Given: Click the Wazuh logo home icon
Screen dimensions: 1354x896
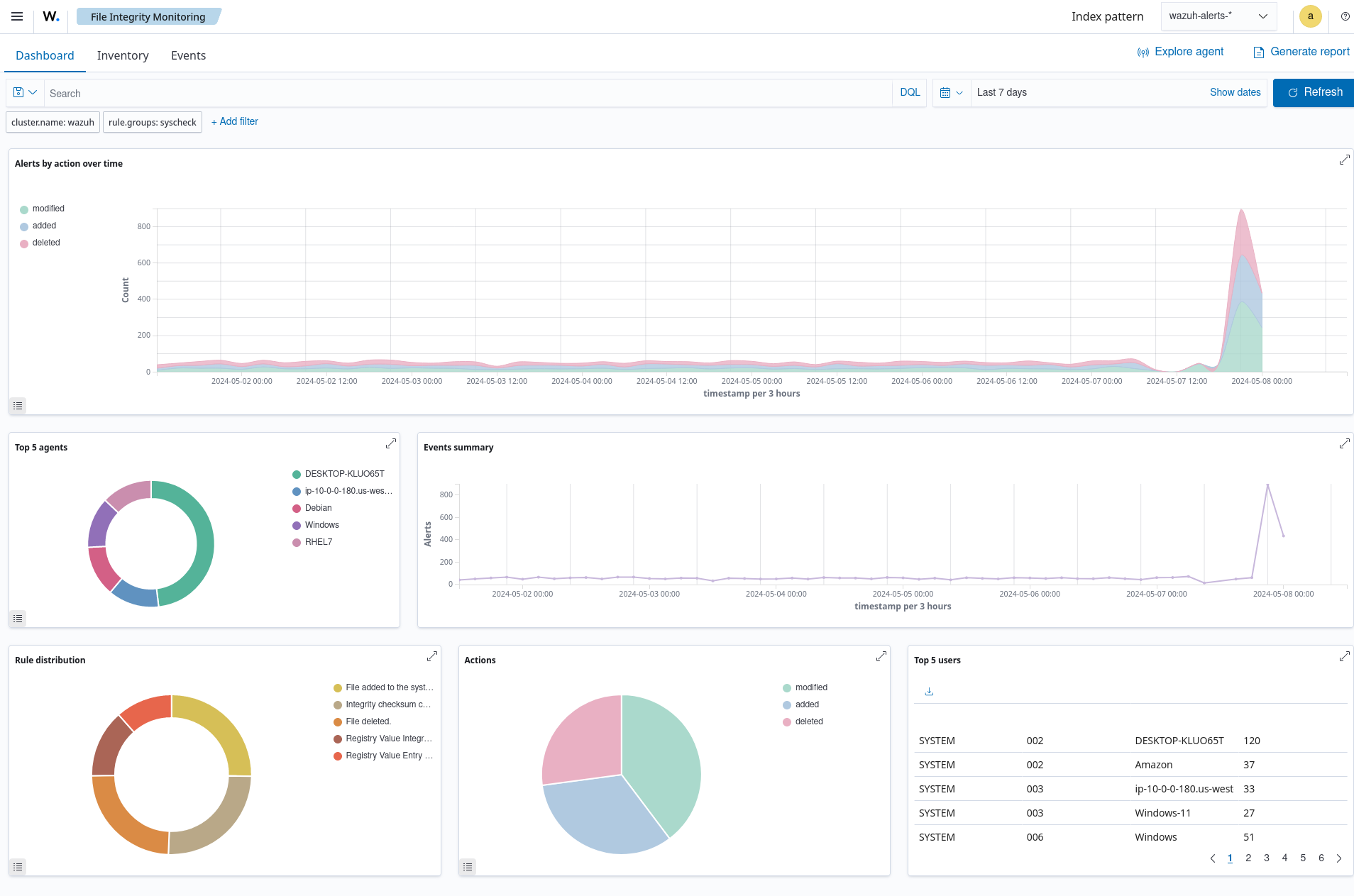Looking at the screenshot, I should click(51, 16).
